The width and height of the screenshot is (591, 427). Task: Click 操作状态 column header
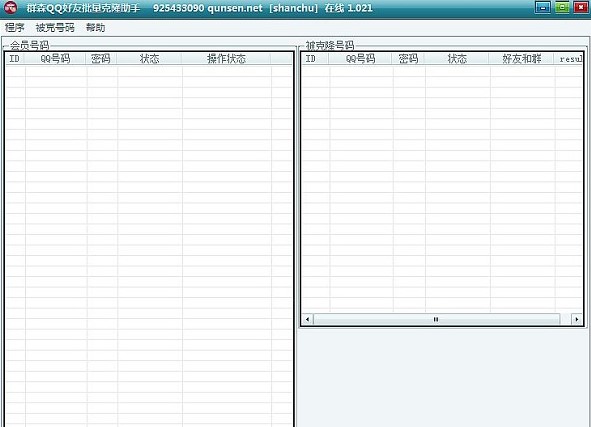226,58
